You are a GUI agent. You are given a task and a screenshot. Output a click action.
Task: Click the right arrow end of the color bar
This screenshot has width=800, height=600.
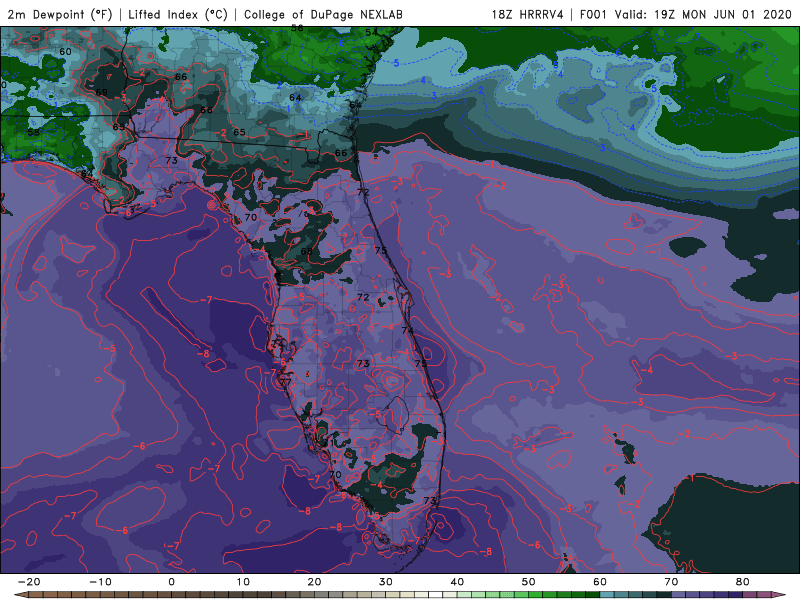[779, 595]
